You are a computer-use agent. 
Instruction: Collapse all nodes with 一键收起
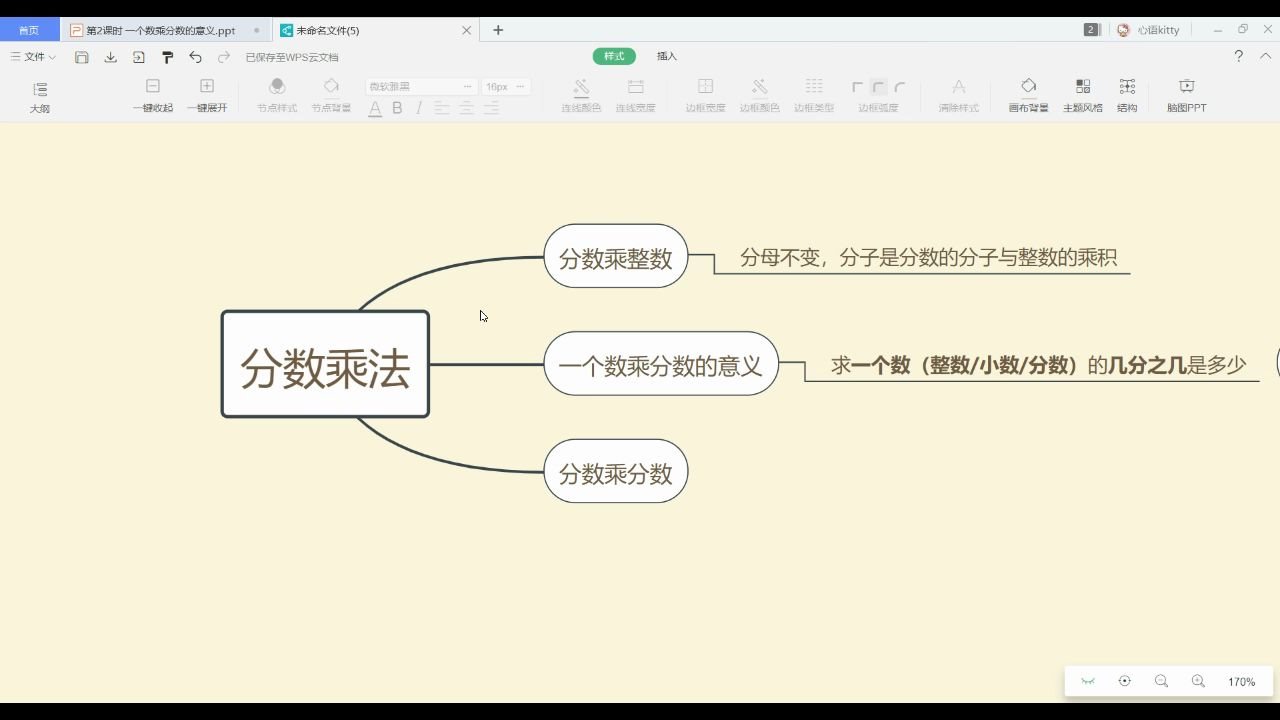(x=152, y=96)
